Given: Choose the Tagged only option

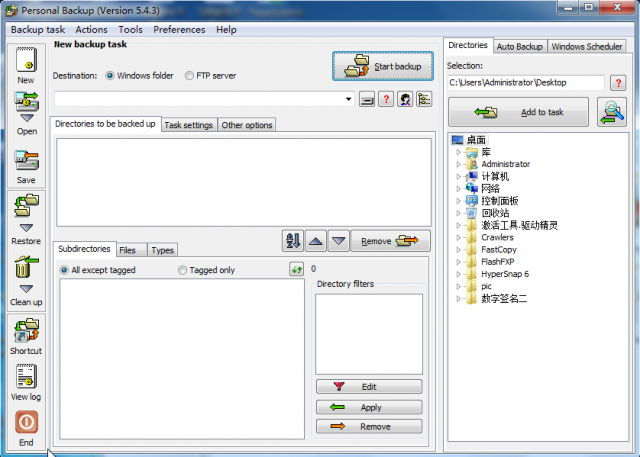Looking at the screenshot, I should click(182, 270).
